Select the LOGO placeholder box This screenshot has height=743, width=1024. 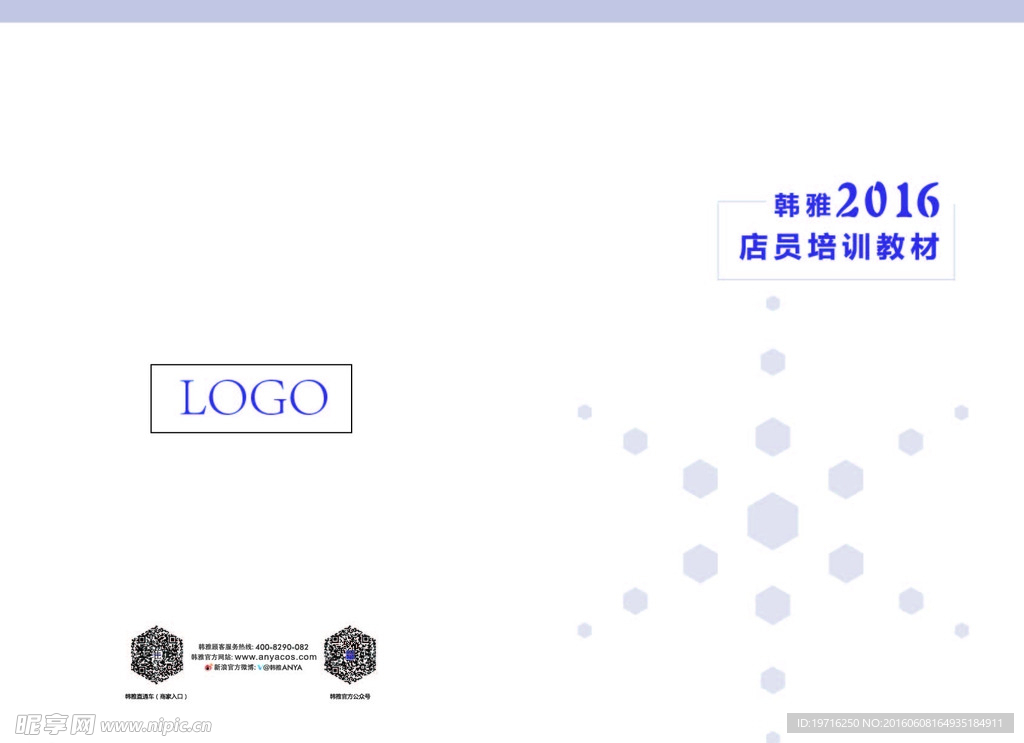[x=251, y=398]
